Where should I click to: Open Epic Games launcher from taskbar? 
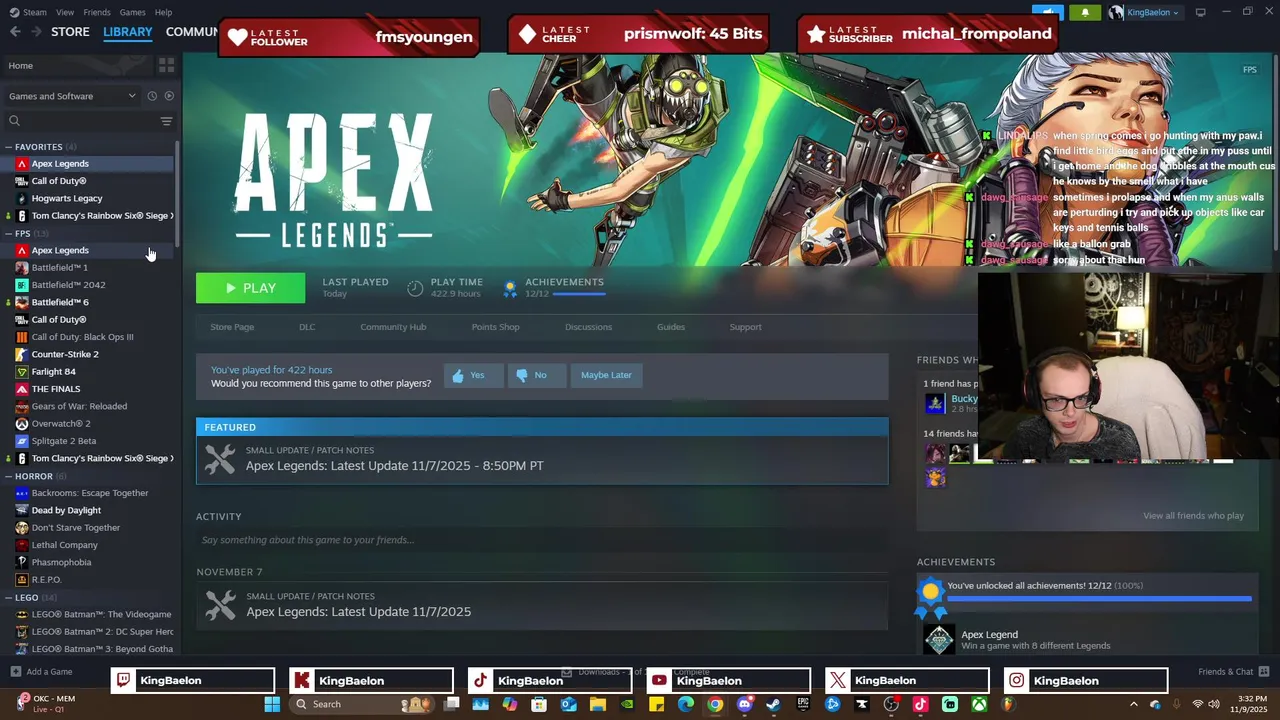coord(803,704)
